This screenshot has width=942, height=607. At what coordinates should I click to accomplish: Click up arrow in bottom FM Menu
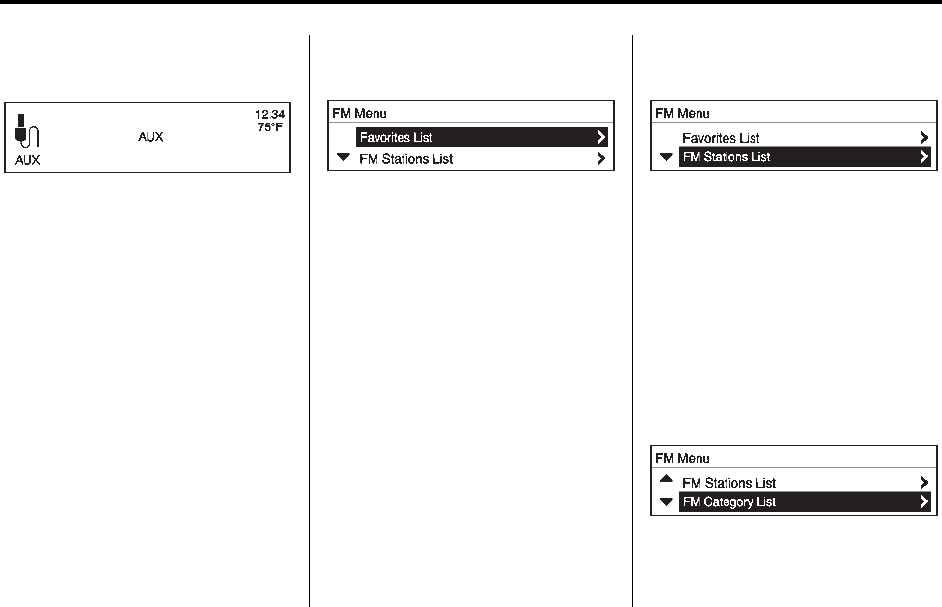(666, 479)
